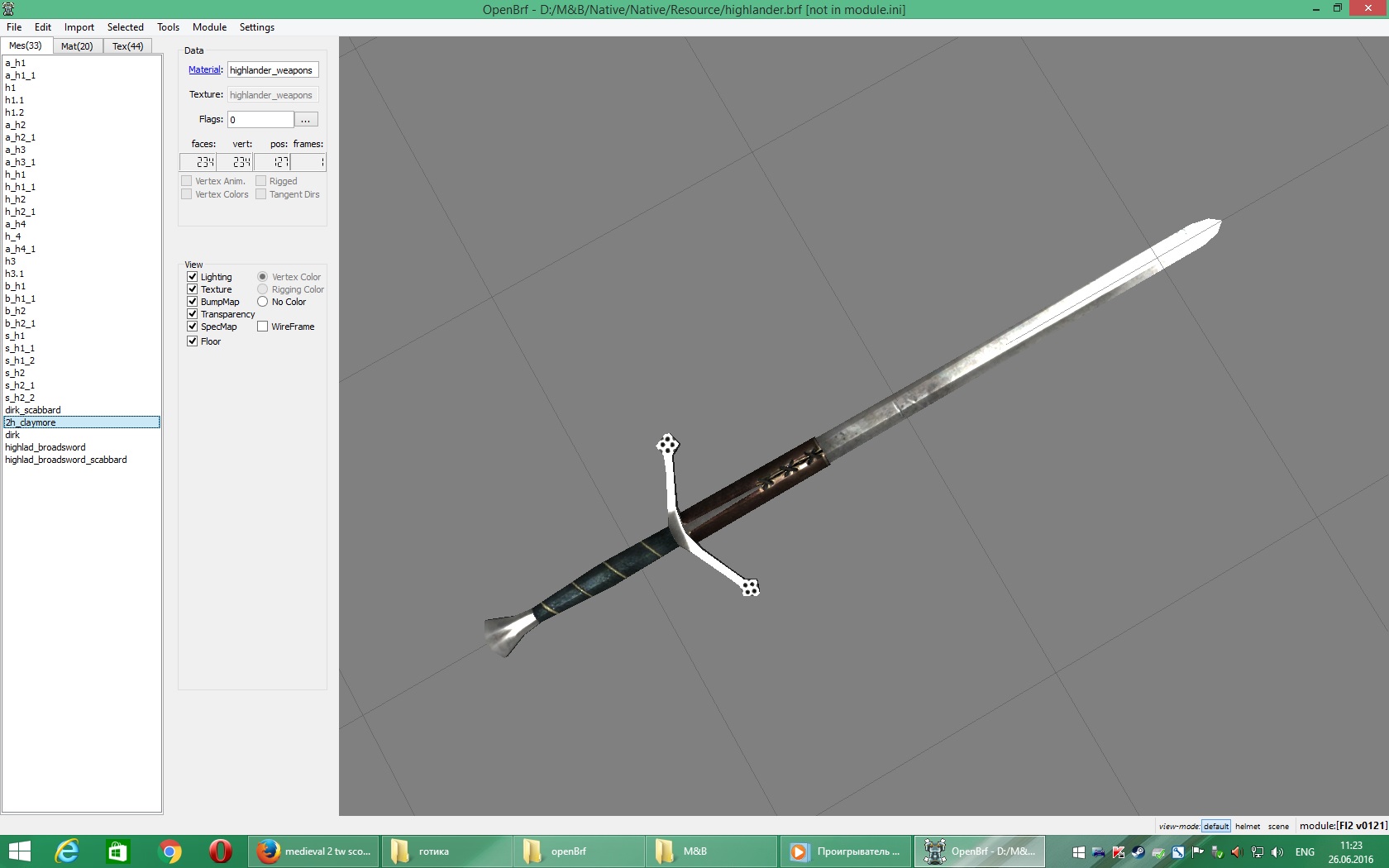Open the openBrf folder taskbar item

(579, 851)
